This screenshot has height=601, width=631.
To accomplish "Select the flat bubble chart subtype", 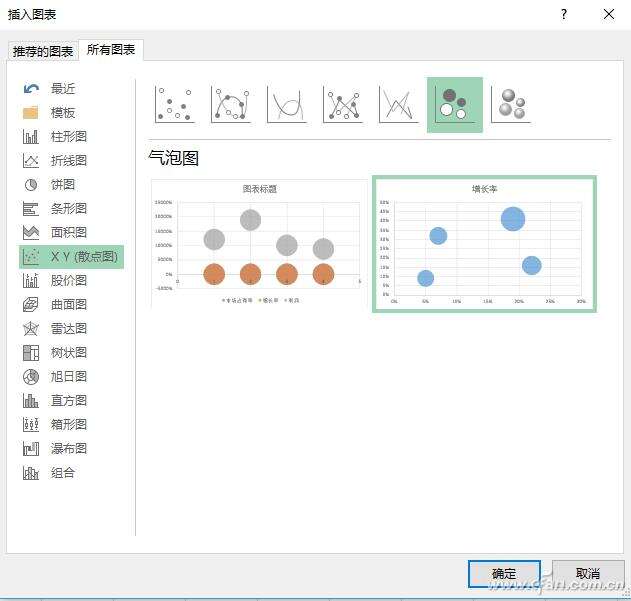I will (455, 105).
